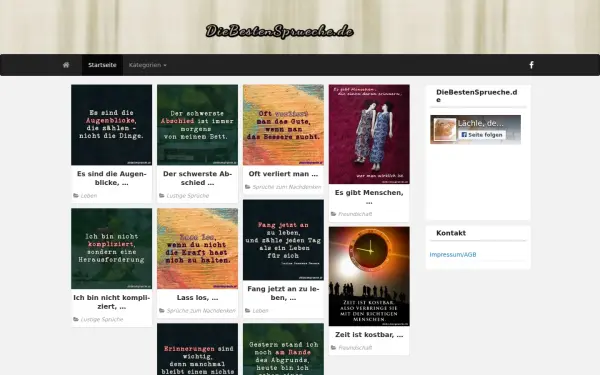Open the Facebook icon in navigation bar

point(531,65)
